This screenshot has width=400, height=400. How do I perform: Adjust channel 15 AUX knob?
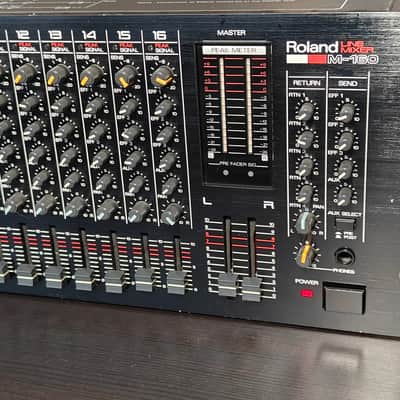(x=136, y=184)
